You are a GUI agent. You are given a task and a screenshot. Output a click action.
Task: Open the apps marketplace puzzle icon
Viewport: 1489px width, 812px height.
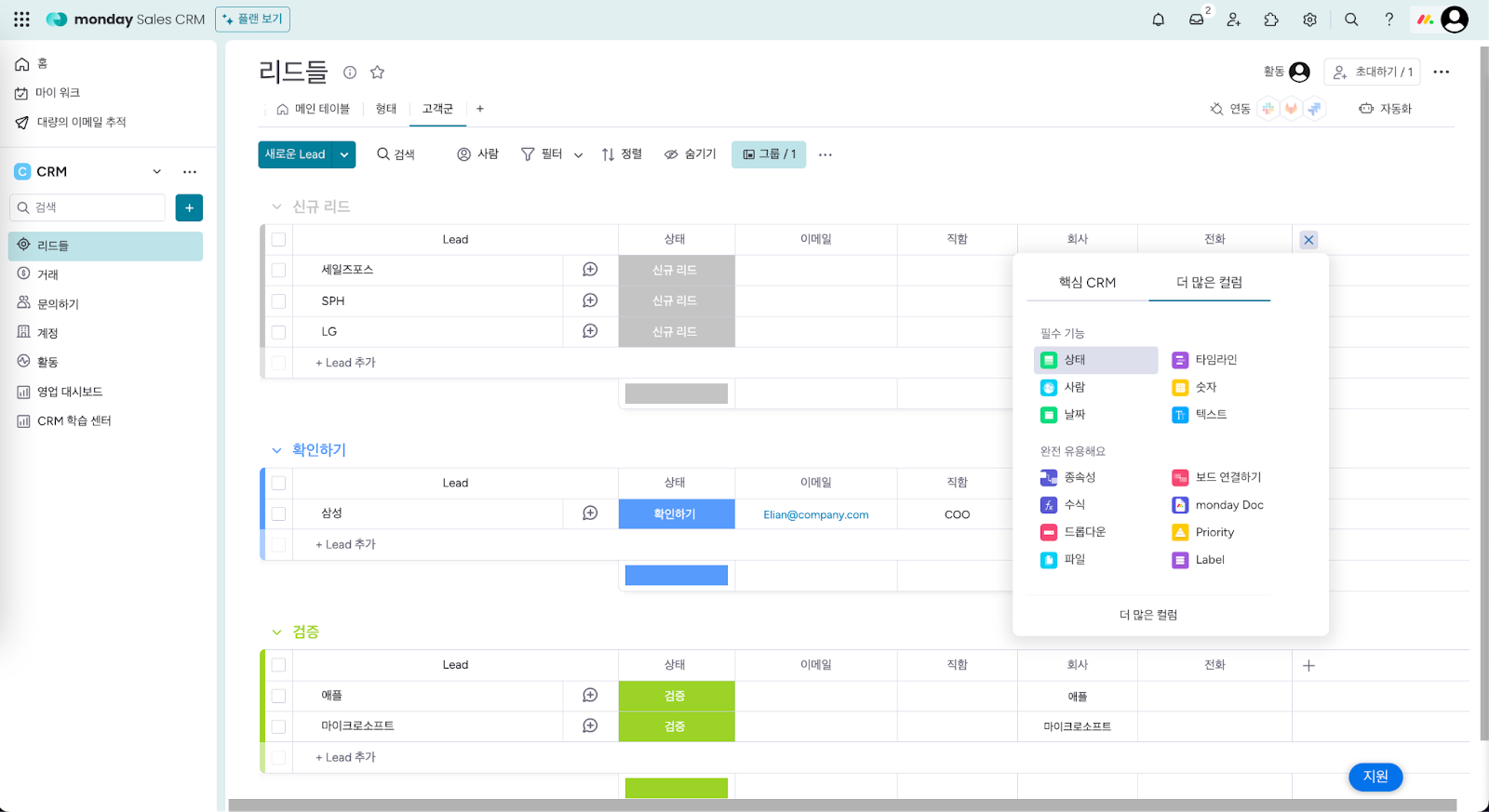coord(1271,20)
